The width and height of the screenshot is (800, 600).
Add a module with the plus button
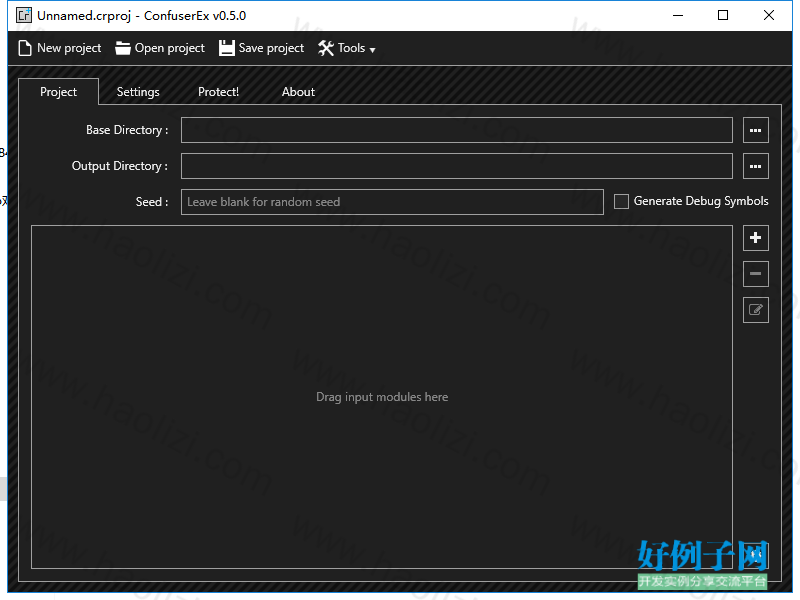pos(756,238)
